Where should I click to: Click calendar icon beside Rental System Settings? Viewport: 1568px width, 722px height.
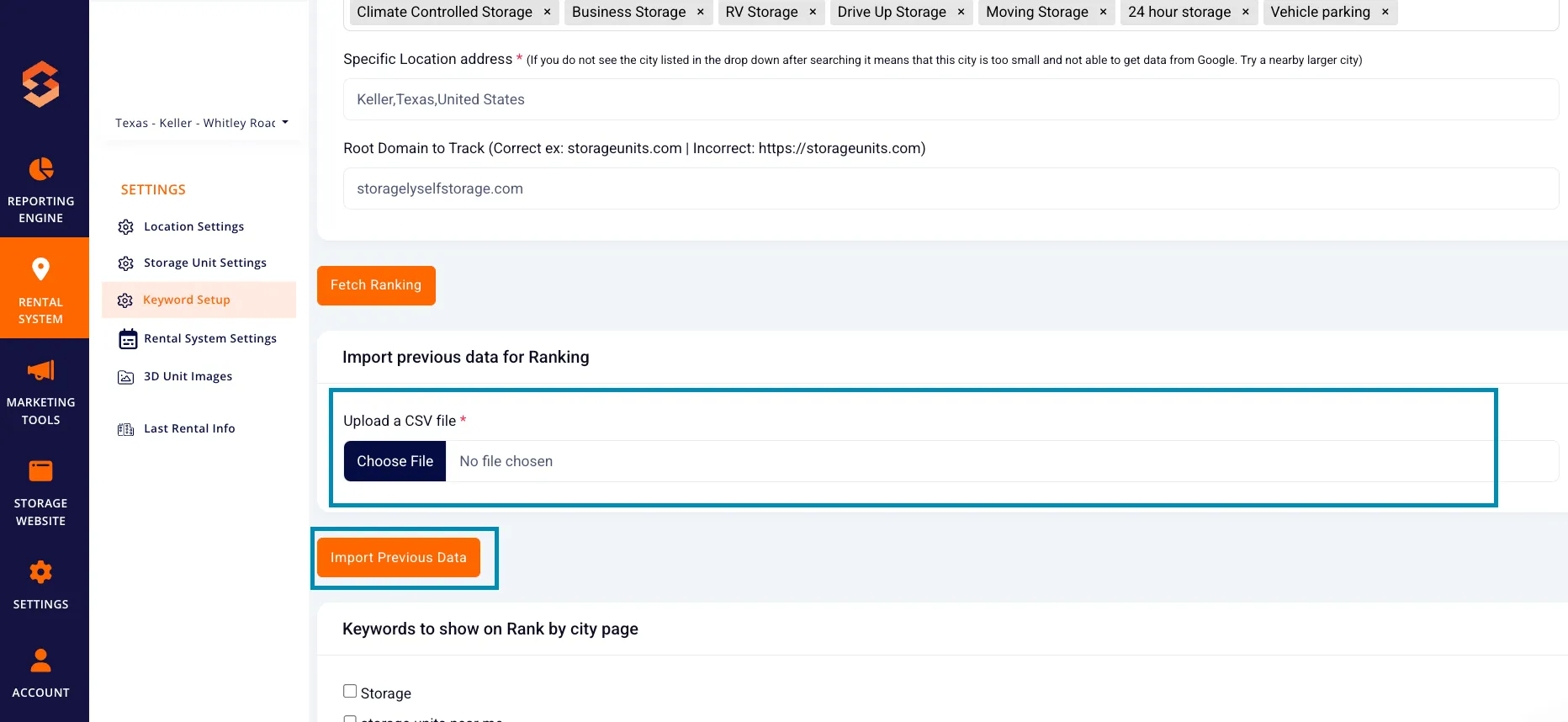(x=128, y=339)
